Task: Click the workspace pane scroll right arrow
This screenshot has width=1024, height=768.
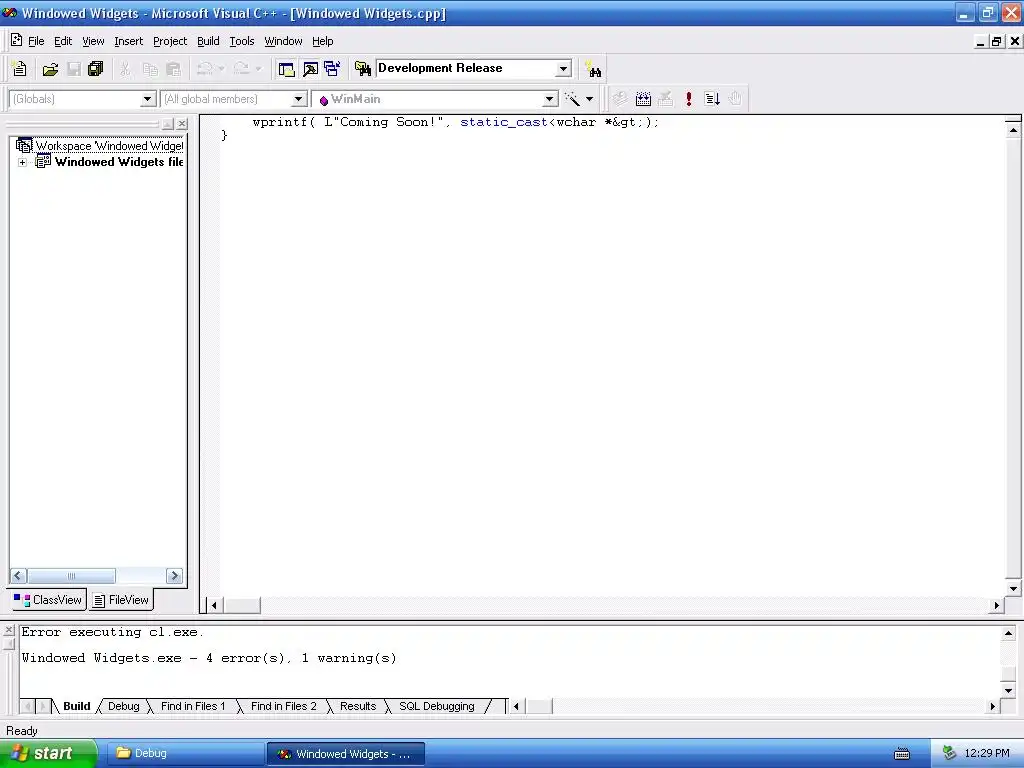Action: pos(174,575)
